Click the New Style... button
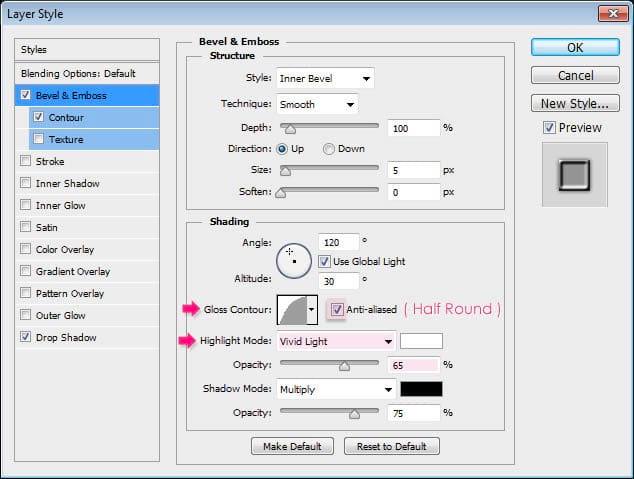 point(575,103)
